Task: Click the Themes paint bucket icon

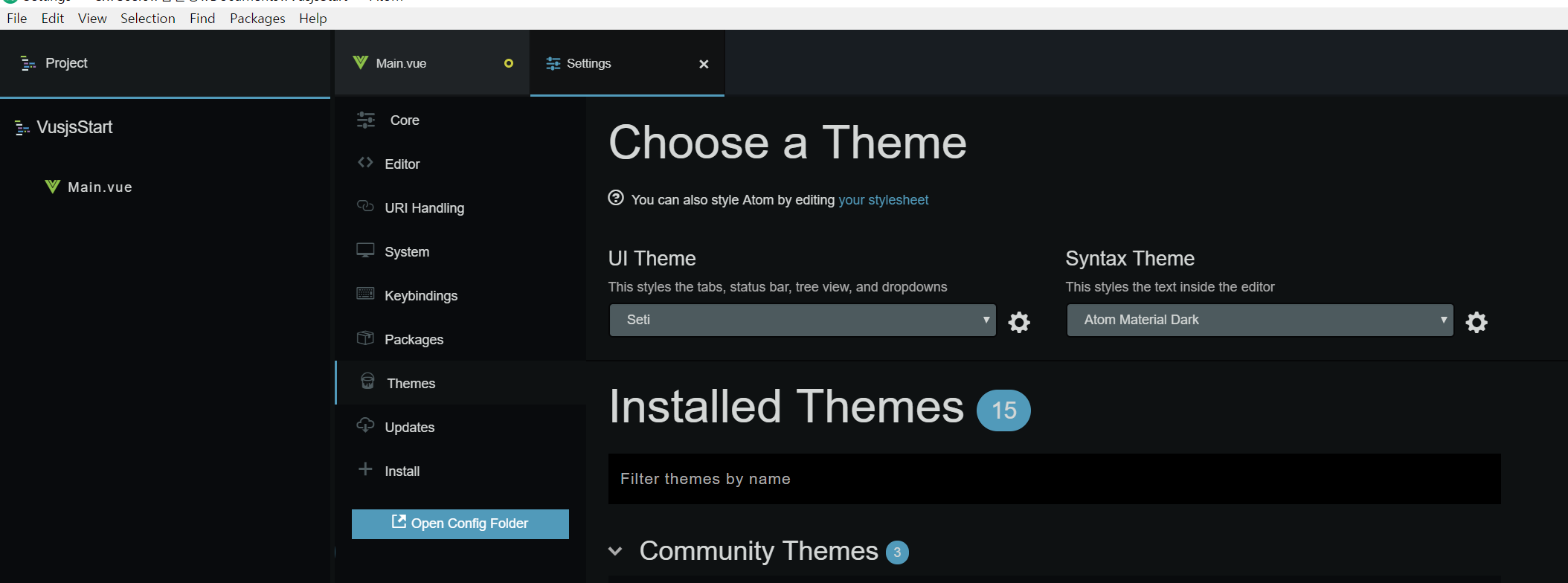Action: [x=367, y=381]
